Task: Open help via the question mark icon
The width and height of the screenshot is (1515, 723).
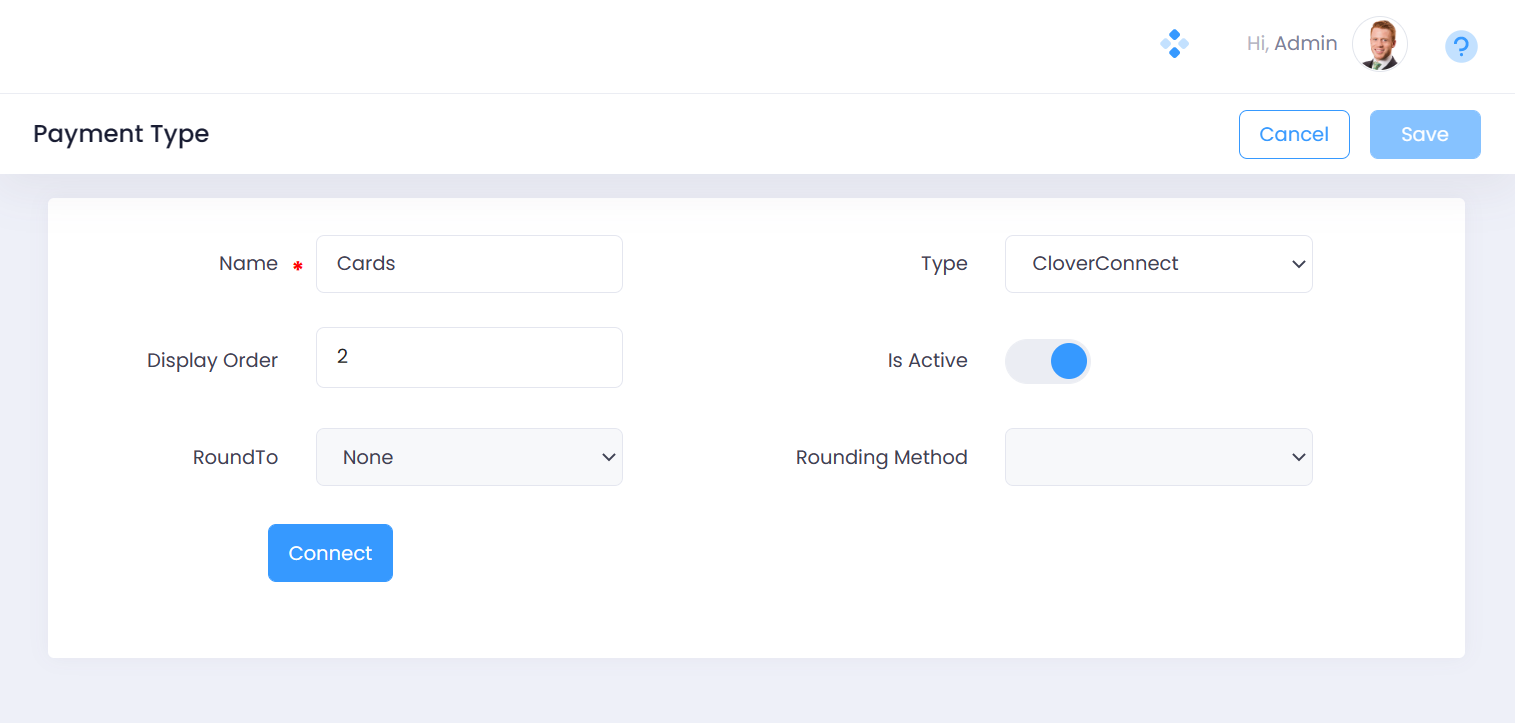Action: [x=1461, y=46]
